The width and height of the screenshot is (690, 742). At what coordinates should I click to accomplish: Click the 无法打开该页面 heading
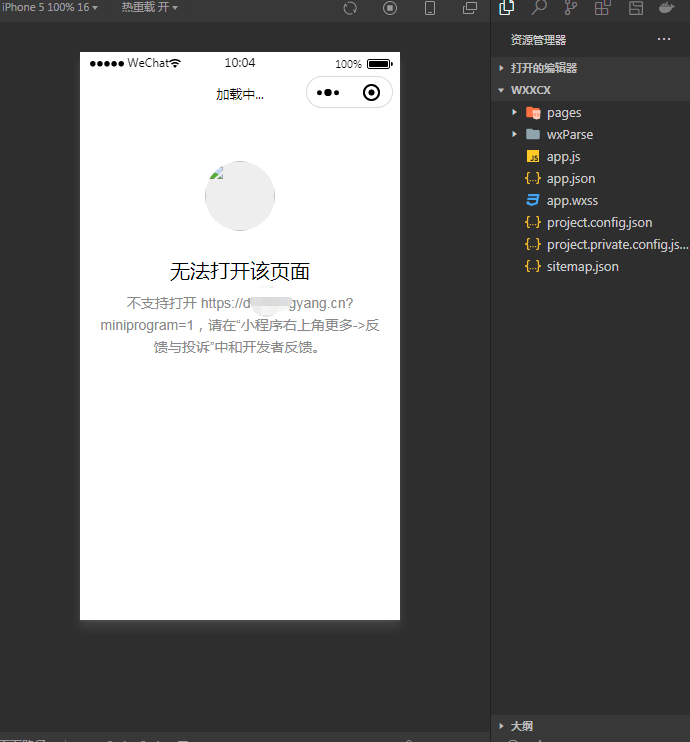click(x=240, y=272)
